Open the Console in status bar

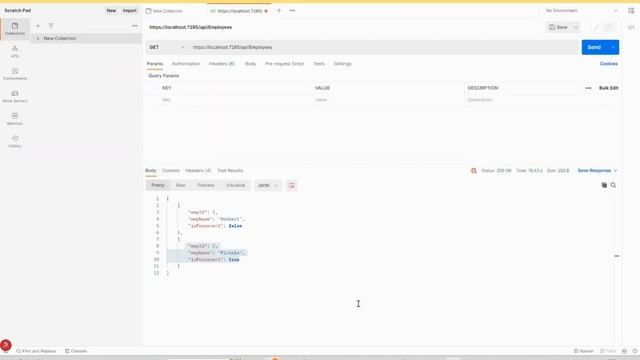click(76, 351)
